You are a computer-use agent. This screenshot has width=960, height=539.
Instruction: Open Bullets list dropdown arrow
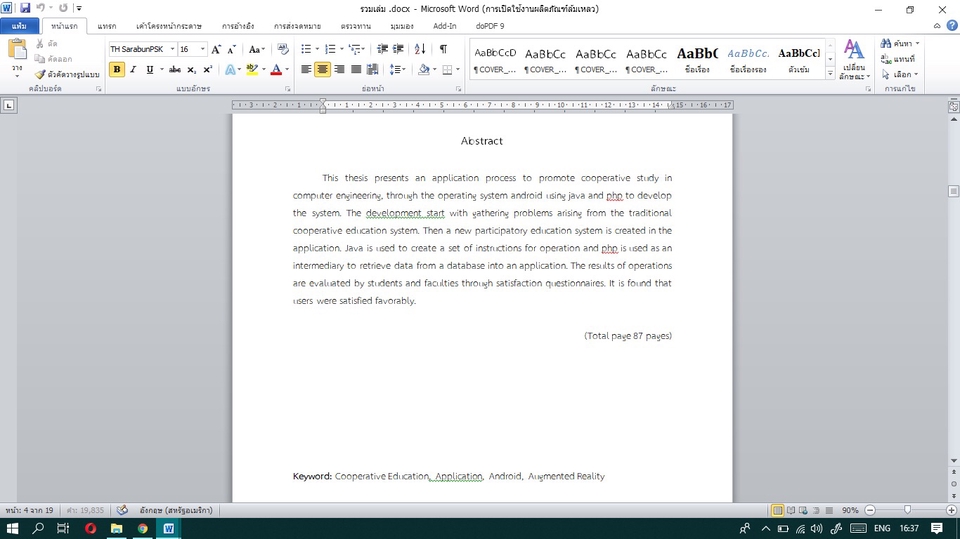[x=317, y=49]
